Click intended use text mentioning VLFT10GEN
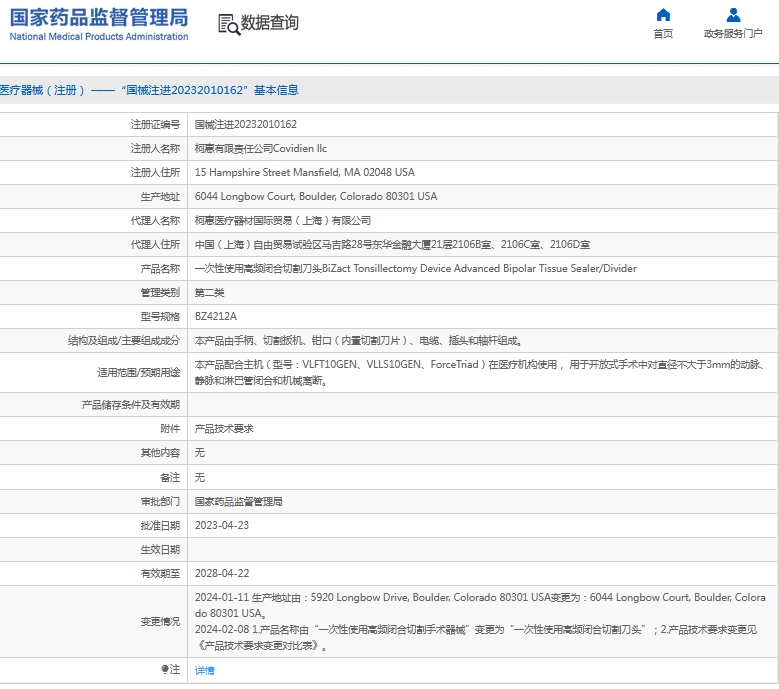The image size is (779, 689). click(x=479, y=373)
